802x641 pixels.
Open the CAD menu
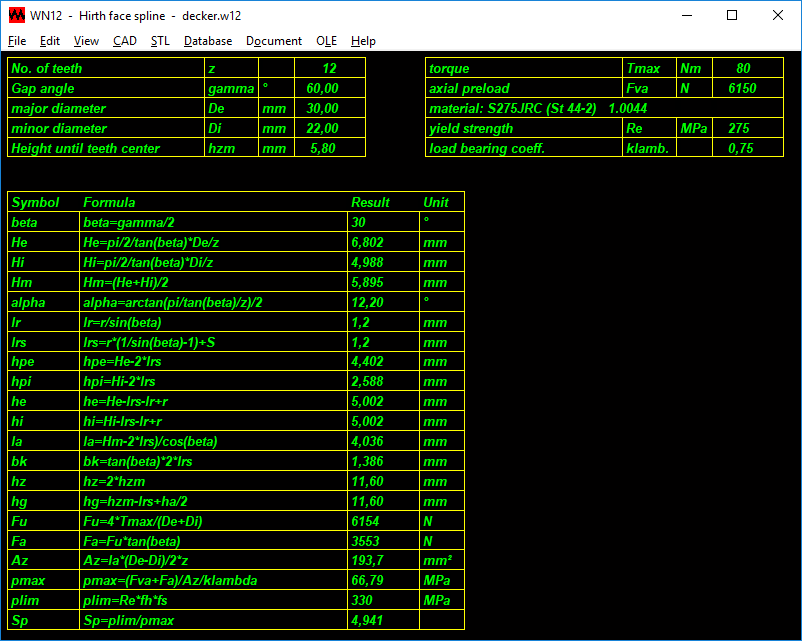point(125,41)
